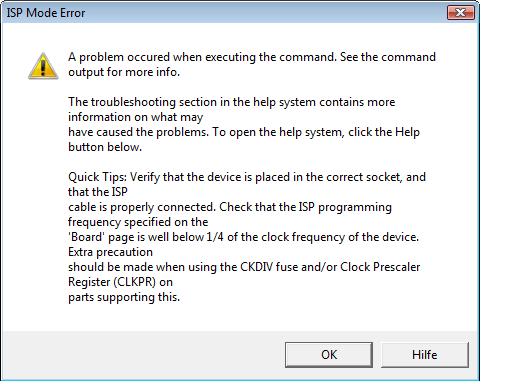Viewport: 512px width, 384px height.
Task: Select the 'troubleshooting section' text line
Action: (x=232, y=102)
